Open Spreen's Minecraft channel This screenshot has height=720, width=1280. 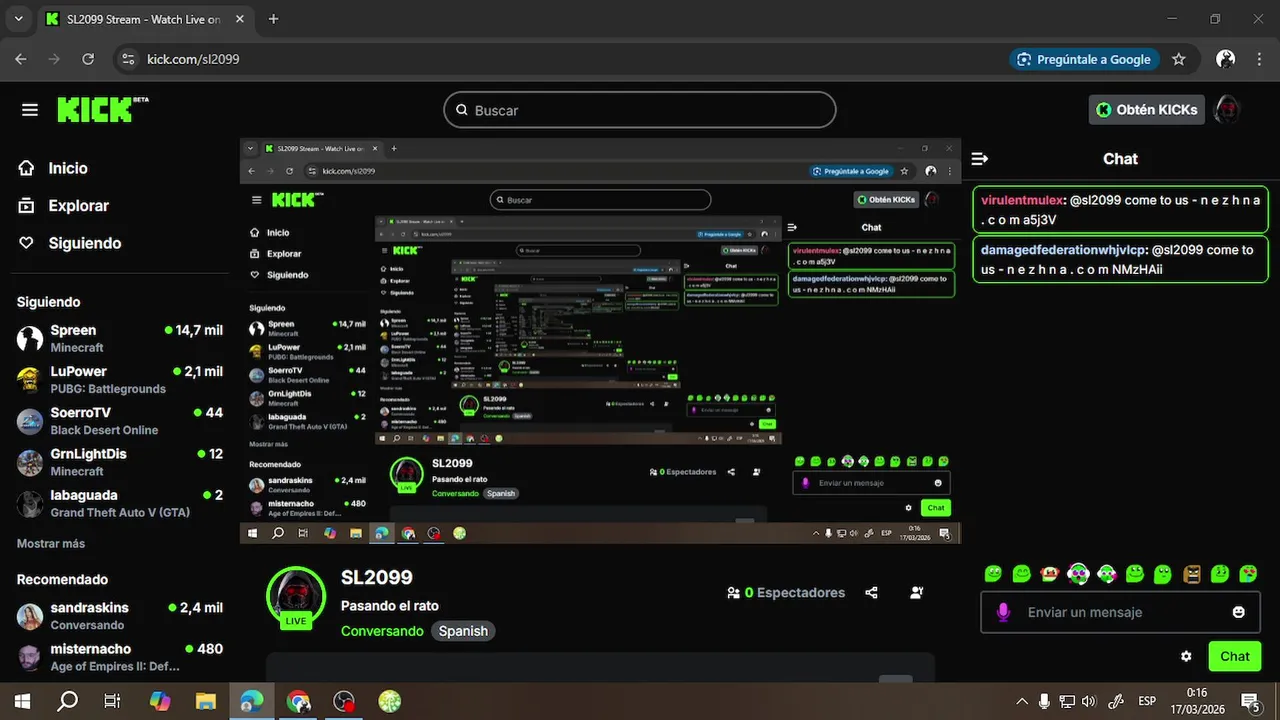click(x=120, y=338)
